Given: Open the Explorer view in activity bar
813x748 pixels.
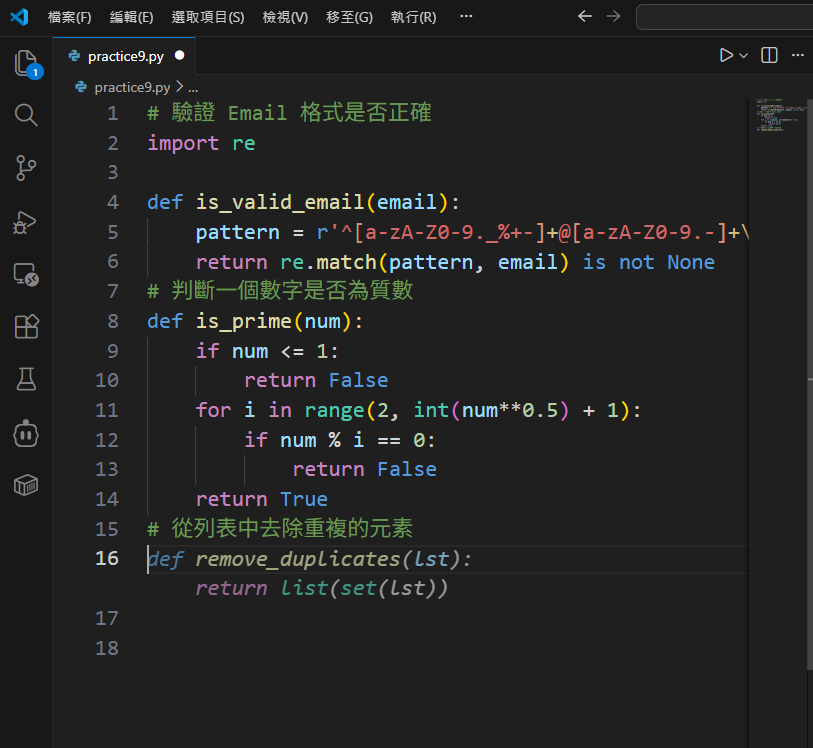Looking at the screenshot, I should coord(26,63).
